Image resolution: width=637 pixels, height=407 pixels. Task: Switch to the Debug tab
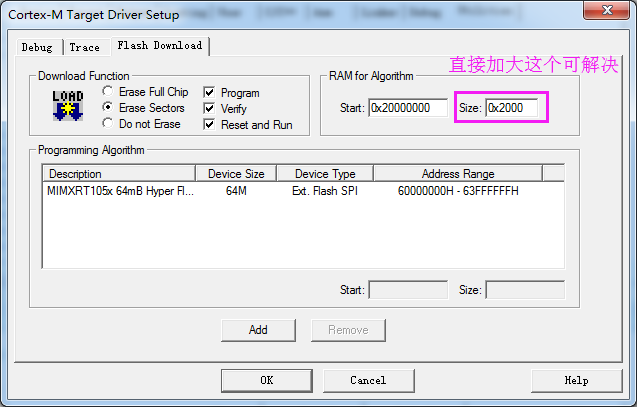[x=37, y=47]
